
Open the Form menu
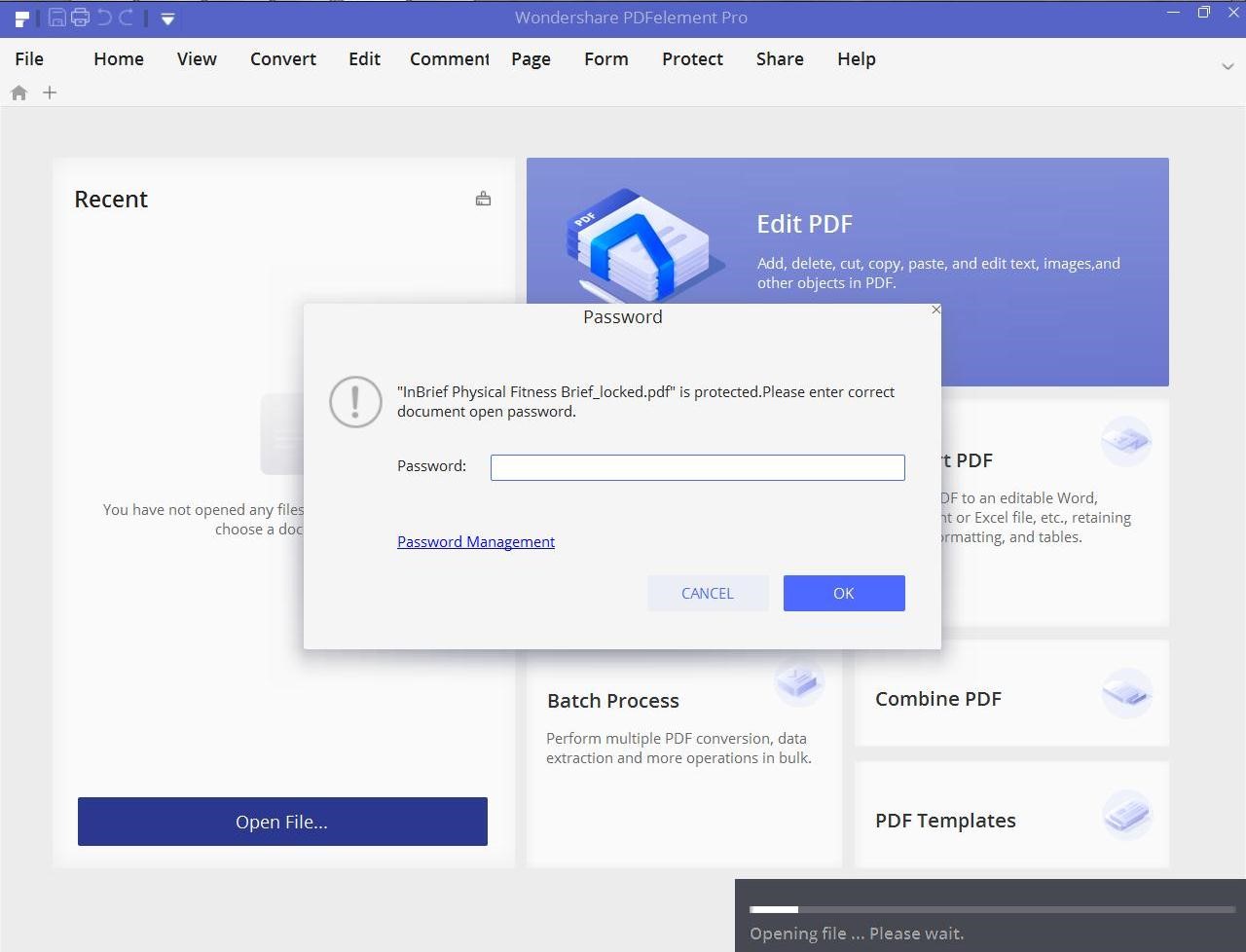(x=606, y=58)
